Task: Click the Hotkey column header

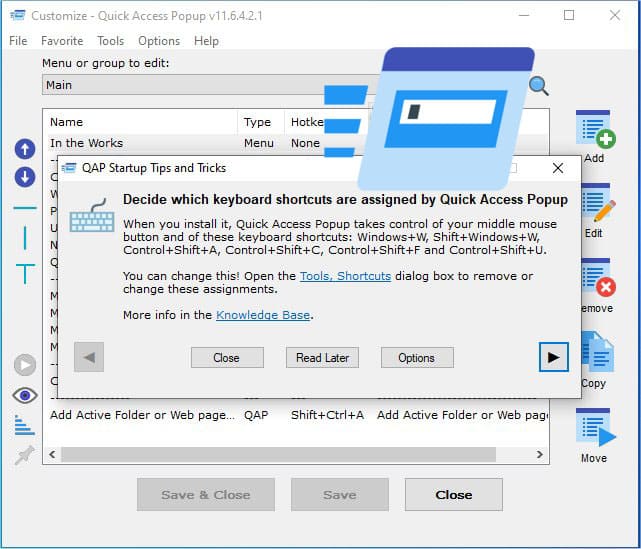Action: [x=307, y=122]
